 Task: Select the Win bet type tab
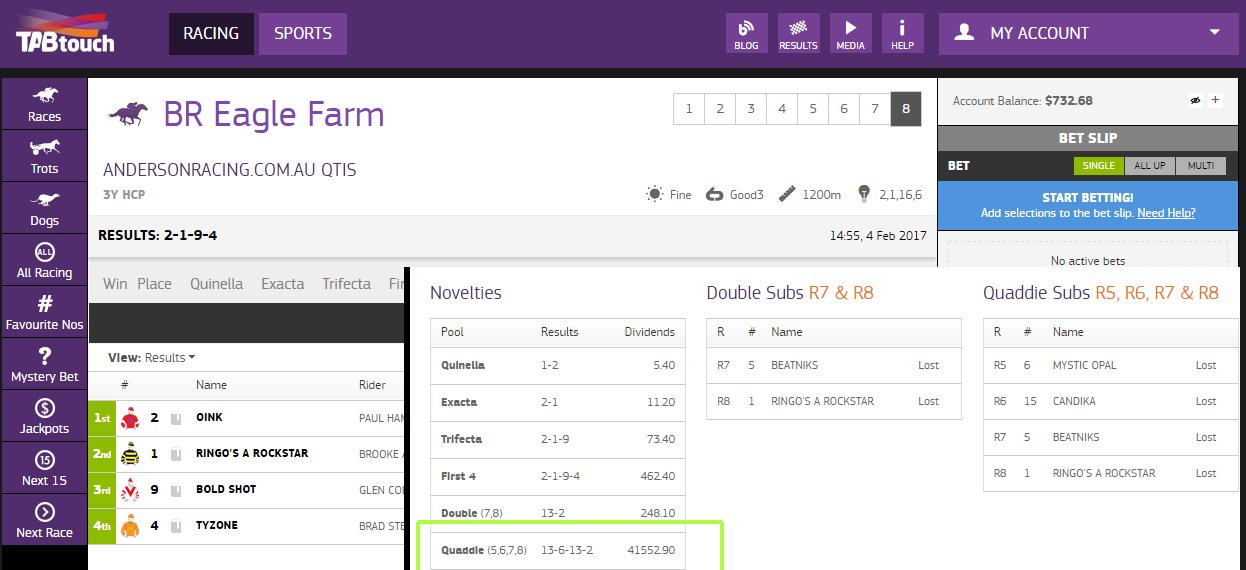(x=115, y=284)
